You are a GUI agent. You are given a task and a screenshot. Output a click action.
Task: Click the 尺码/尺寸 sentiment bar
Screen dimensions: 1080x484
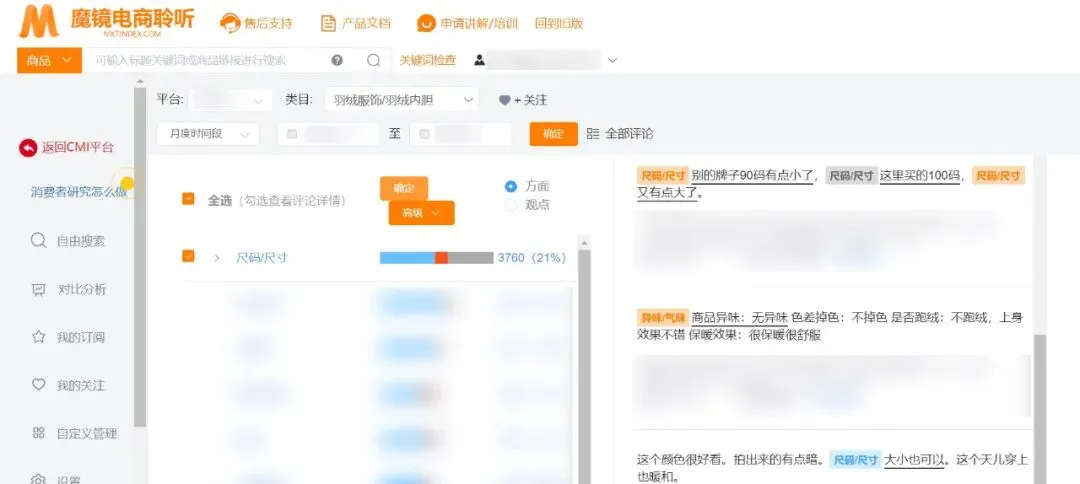[436, 257]
